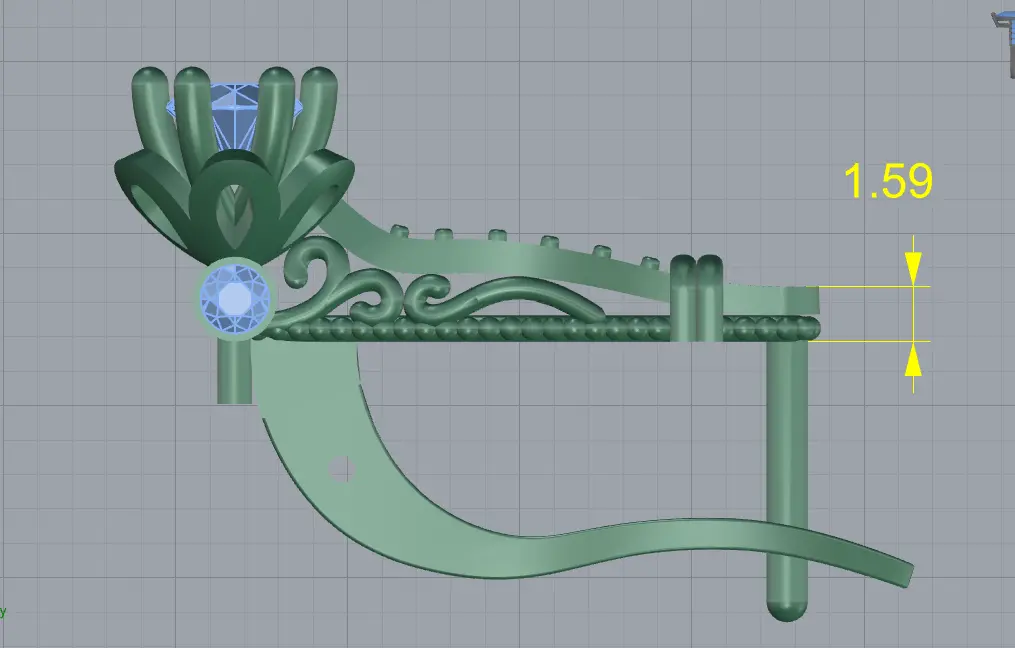Click the small circular hole in the curved shank
Image resolution: width=1015 pixels, height=648 pixels.
point(340,469)
